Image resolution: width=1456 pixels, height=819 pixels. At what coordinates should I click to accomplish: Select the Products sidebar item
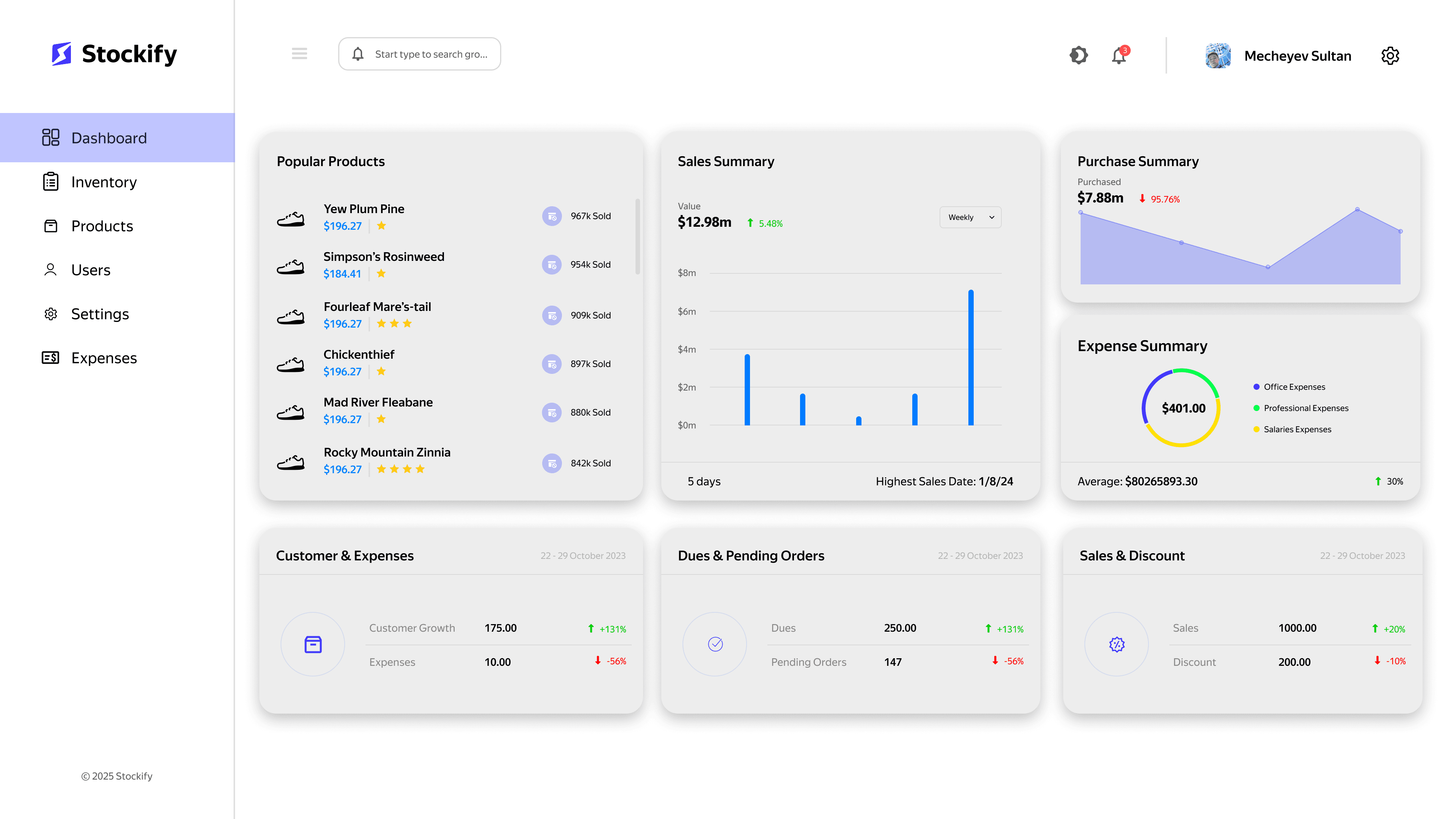click(x=102, y=226)
